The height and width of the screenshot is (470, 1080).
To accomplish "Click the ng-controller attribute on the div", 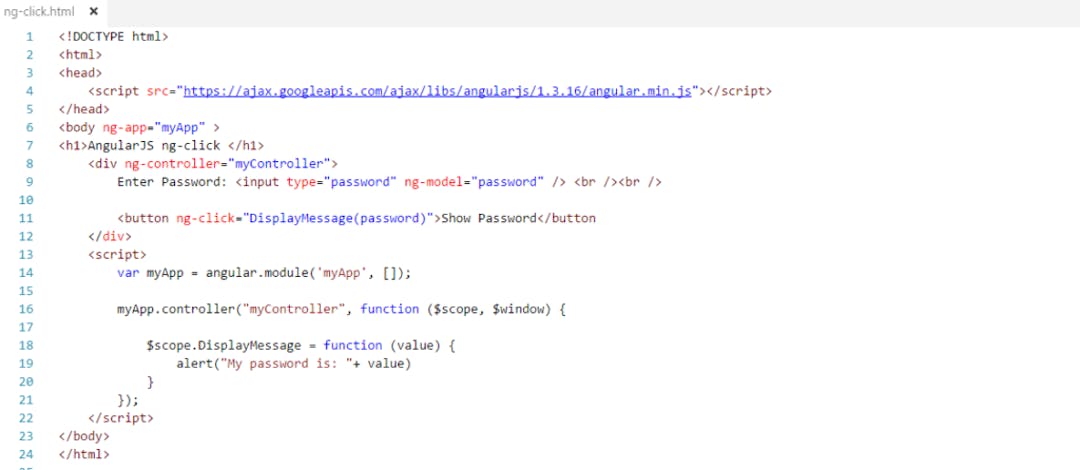I will (166, 163).
